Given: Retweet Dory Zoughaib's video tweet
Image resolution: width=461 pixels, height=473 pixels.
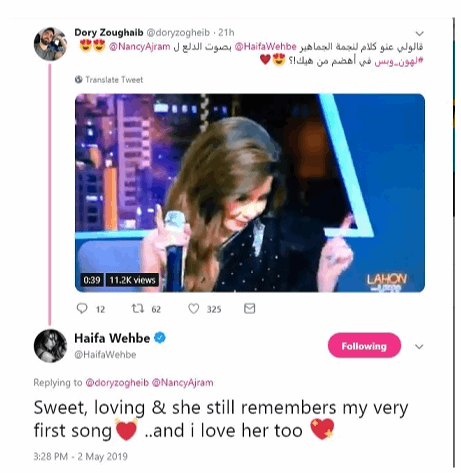Looking at the screenshot, I should (137, 308).
